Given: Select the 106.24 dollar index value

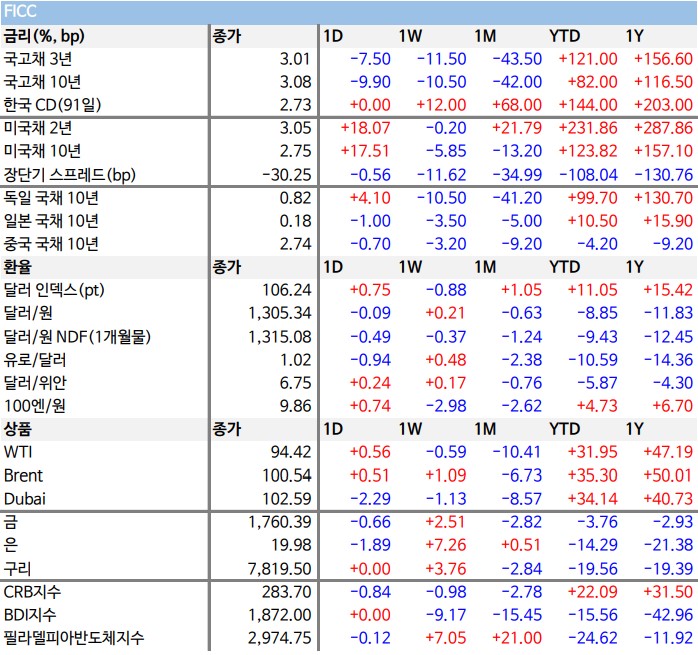Looking at the screenshot, I should (287, 290).
